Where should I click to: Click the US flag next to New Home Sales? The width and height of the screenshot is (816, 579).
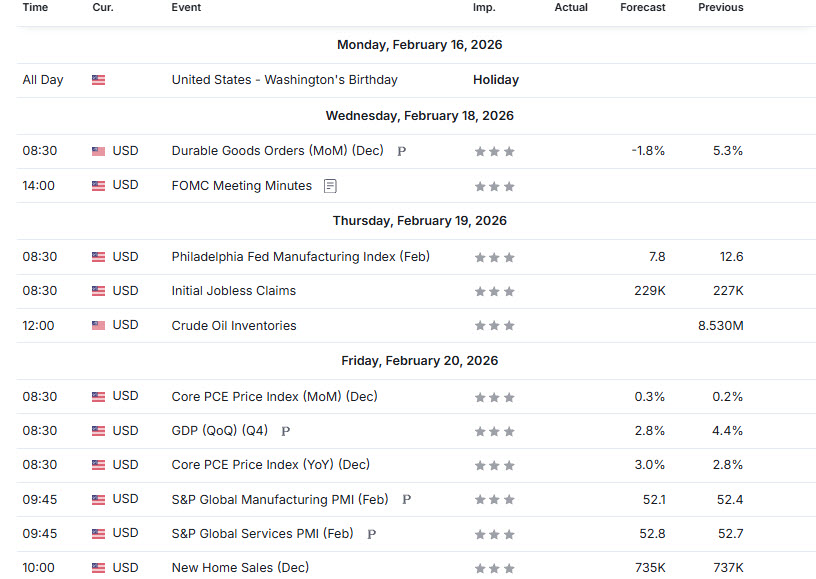coord(98,568)
